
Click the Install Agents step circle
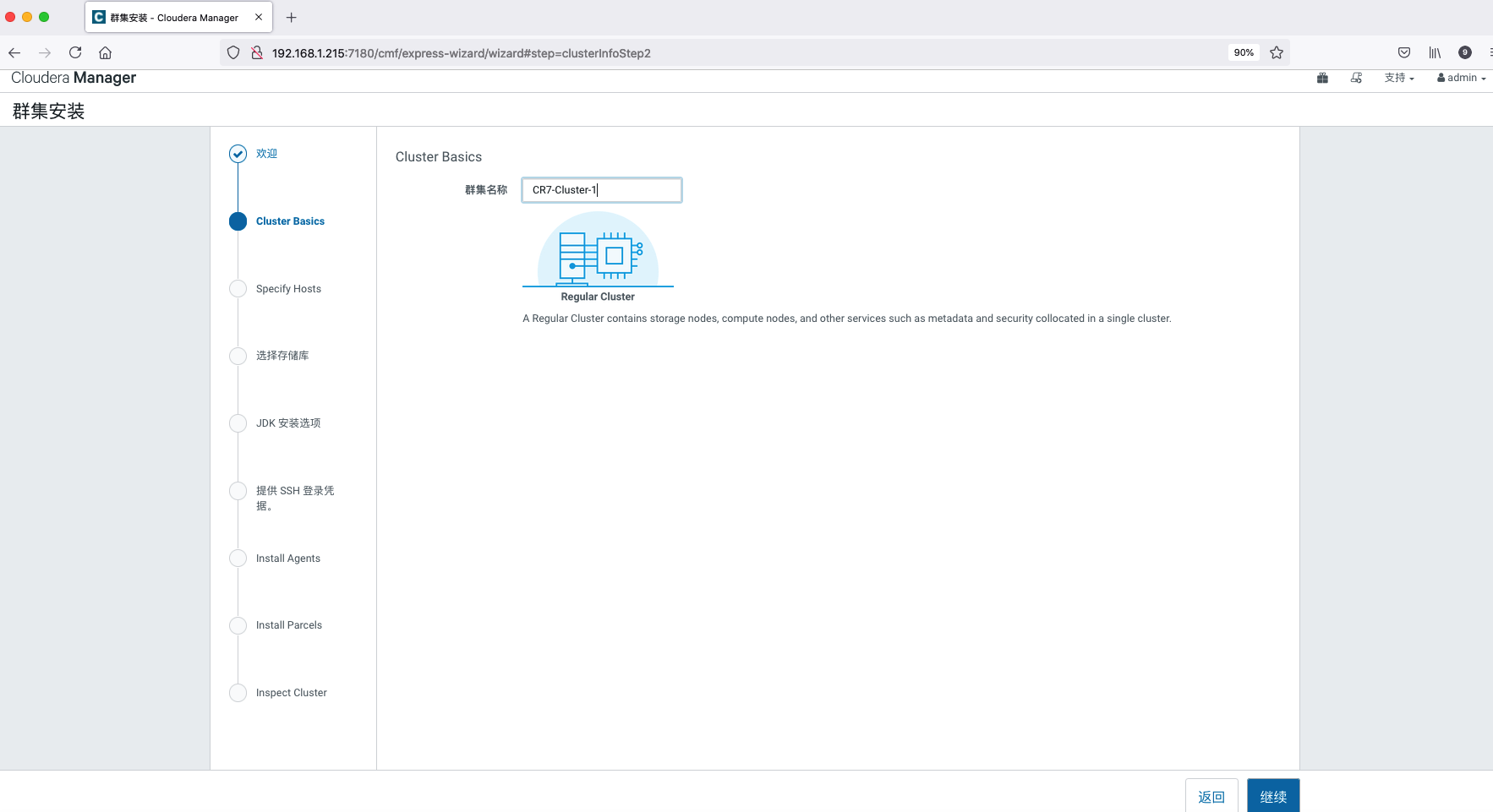pos(238,559)
